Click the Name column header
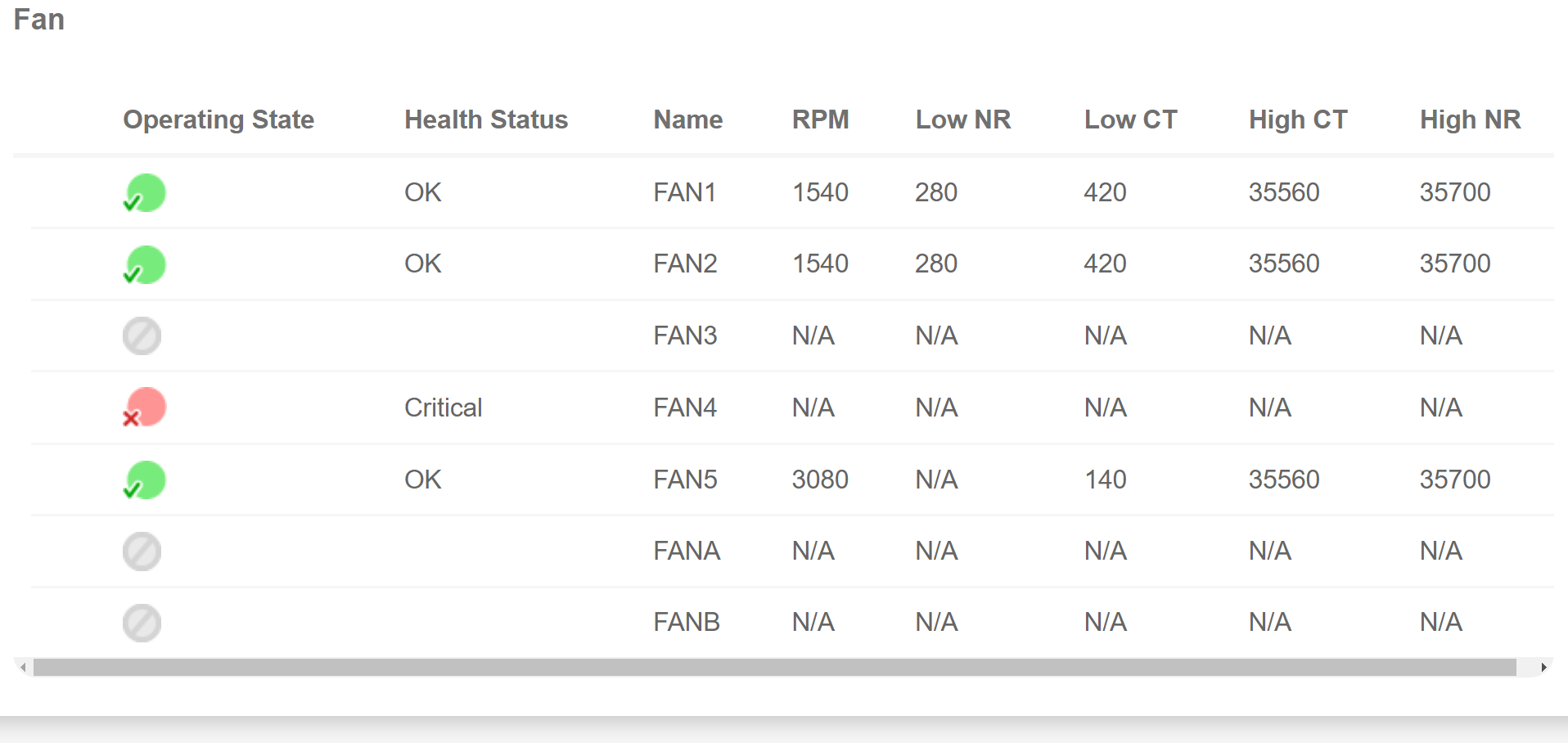The width and height of the screenshot is (1568, 743). click(x=688, y=119)
